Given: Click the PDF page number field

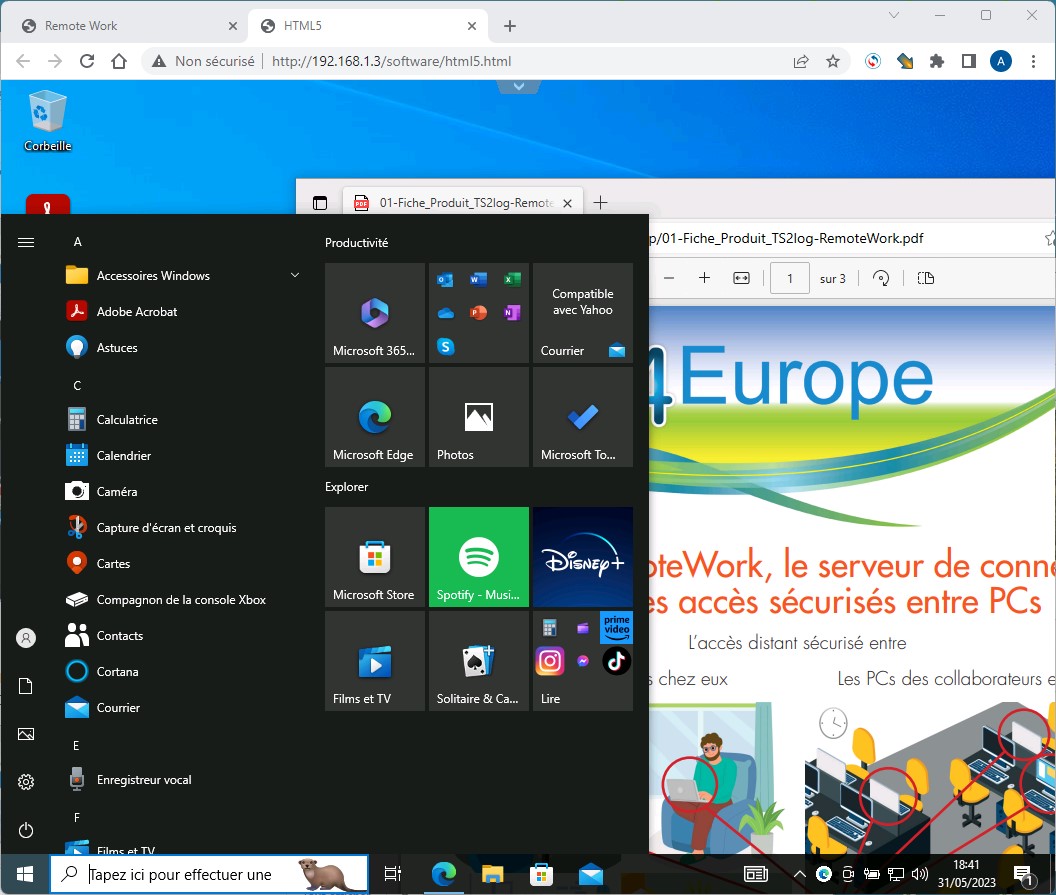Looking at the screenshot, I should 789,278.
